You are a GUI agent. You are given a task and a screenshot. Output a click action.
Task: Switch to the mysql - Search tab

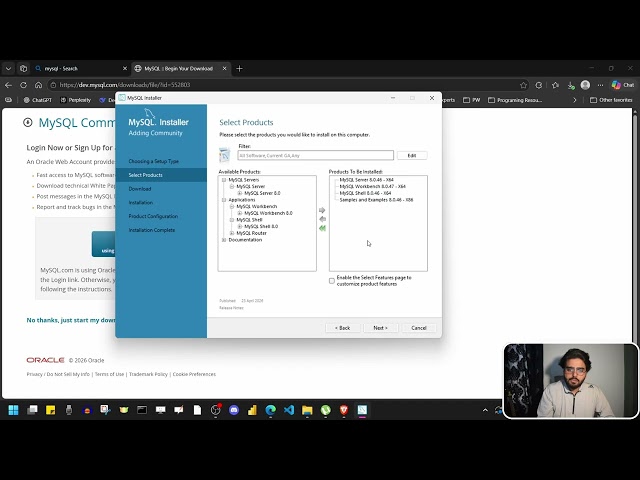click(x=81, y=69)
